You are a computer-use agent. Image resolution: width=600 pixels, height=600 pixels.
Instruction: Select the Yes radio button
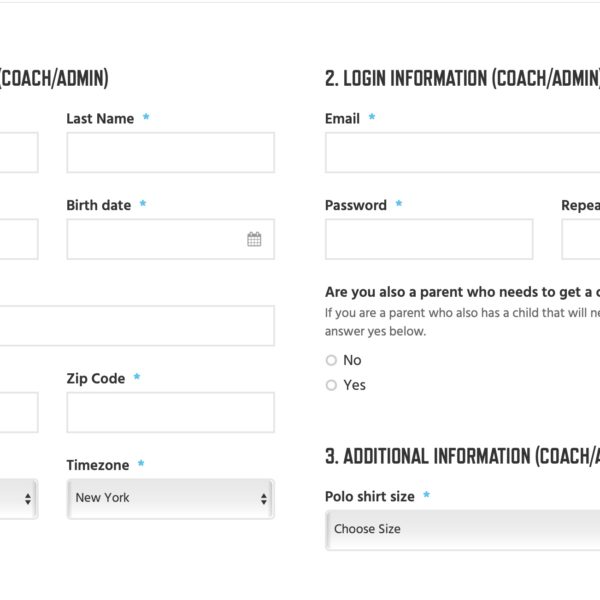pyautogui.click(x=331, y=385)
